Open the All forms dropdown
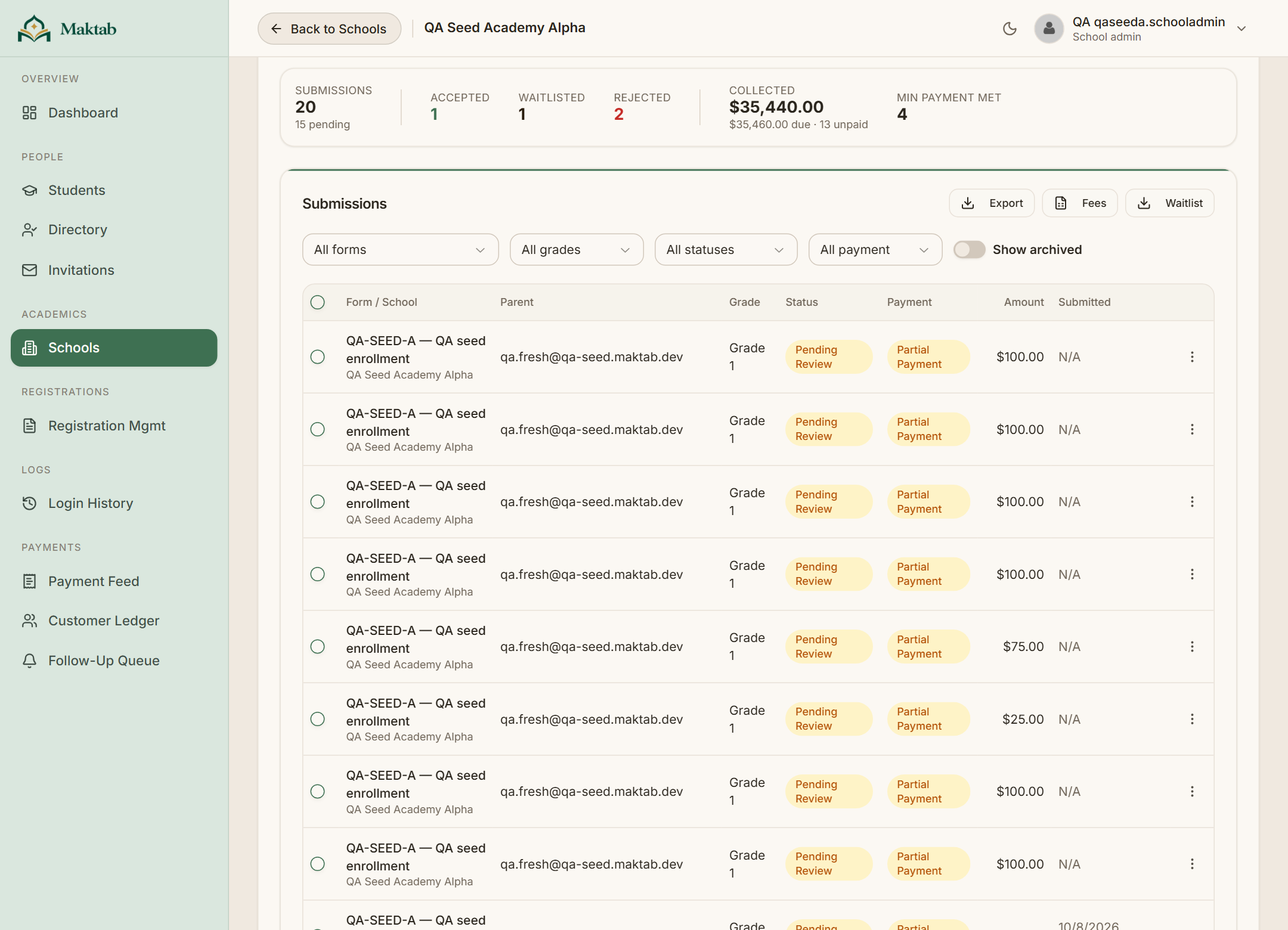The width and height of the screenshot is (1288, 930). 400,249
